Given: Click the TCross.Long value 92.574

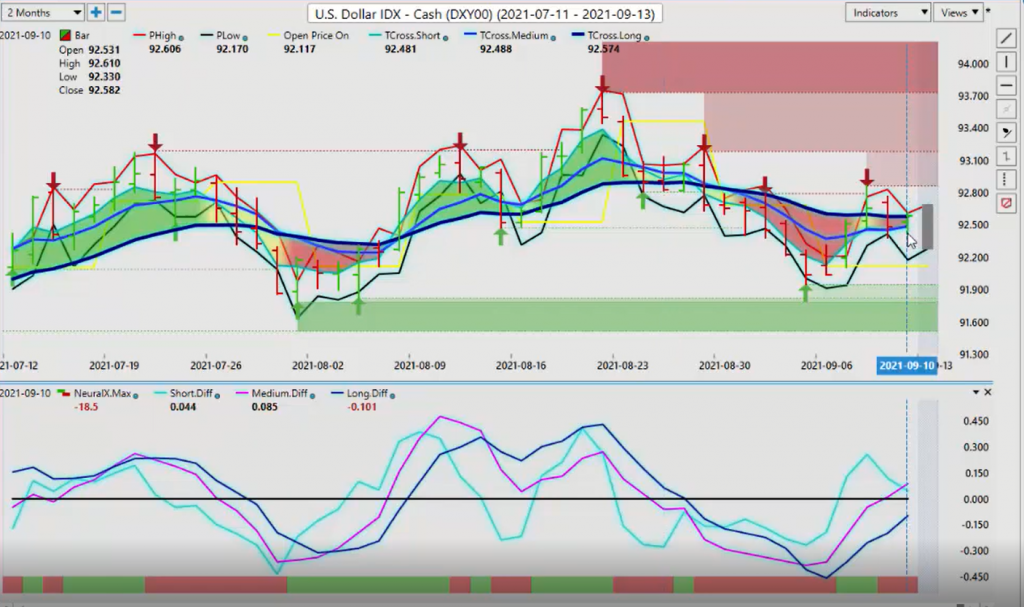Looking at the screenshot, I should (x=603, y=49).
